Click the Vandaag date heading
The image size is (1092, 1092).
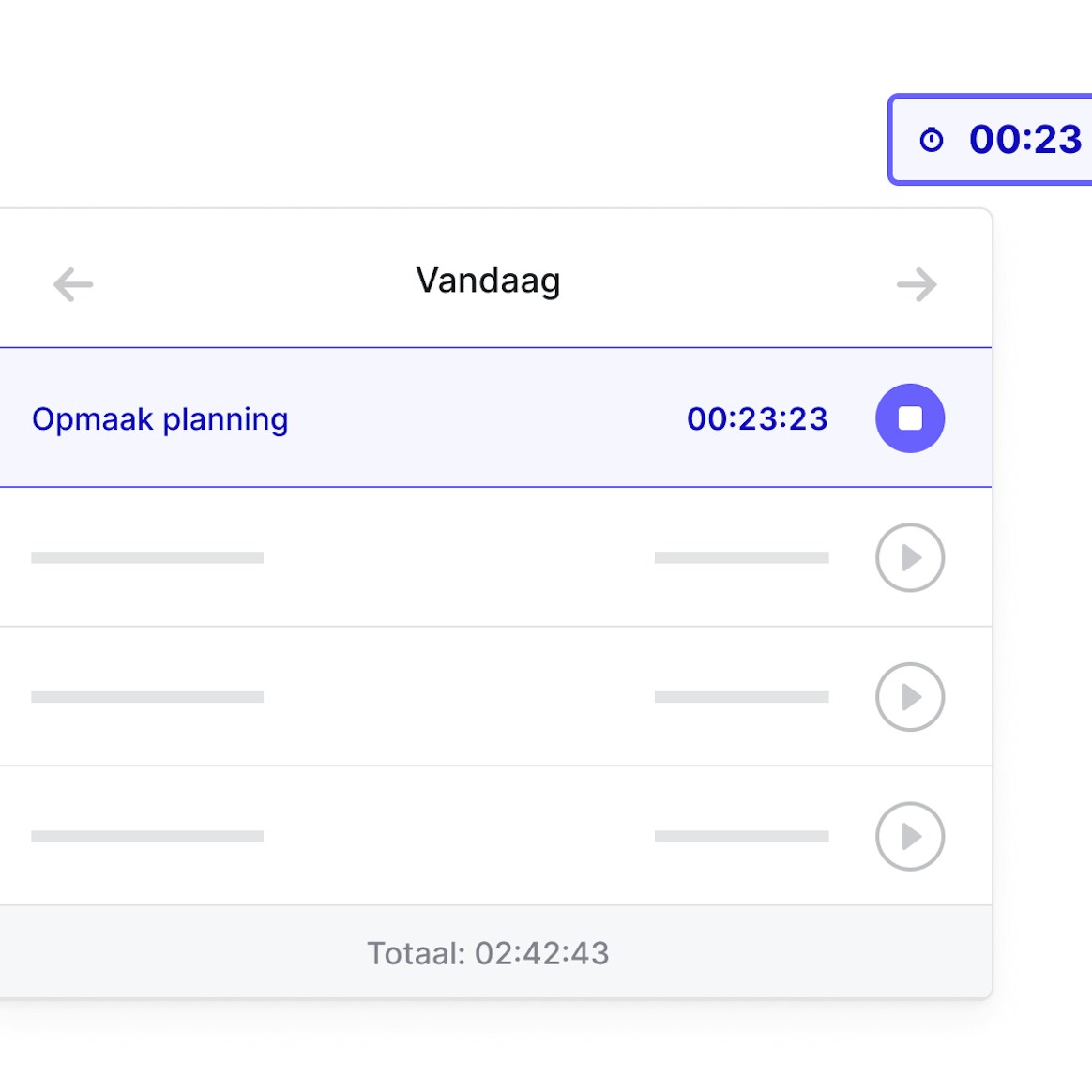[x=488, y=281]
